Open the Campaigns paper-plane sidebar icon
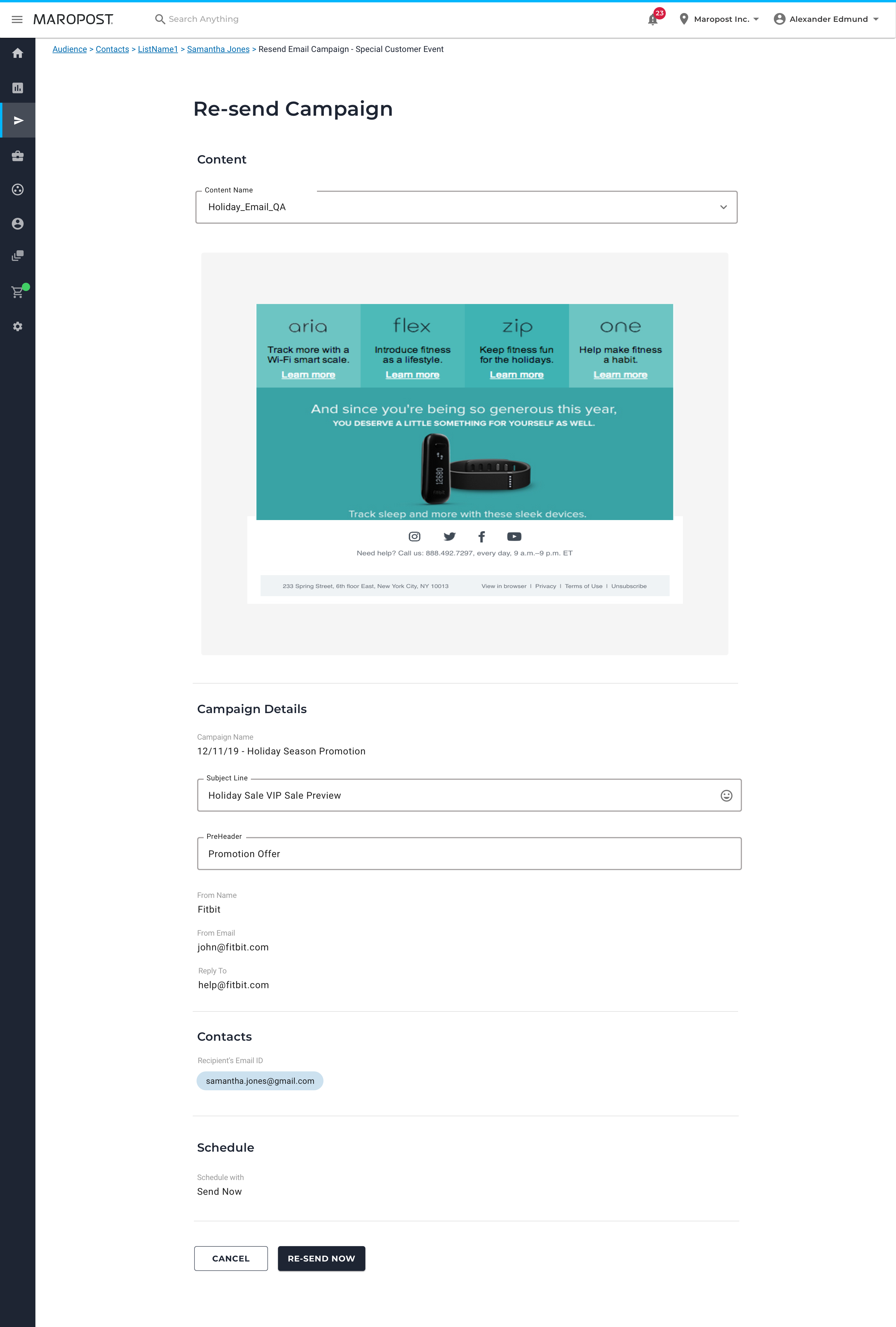 tap(18, 120)
